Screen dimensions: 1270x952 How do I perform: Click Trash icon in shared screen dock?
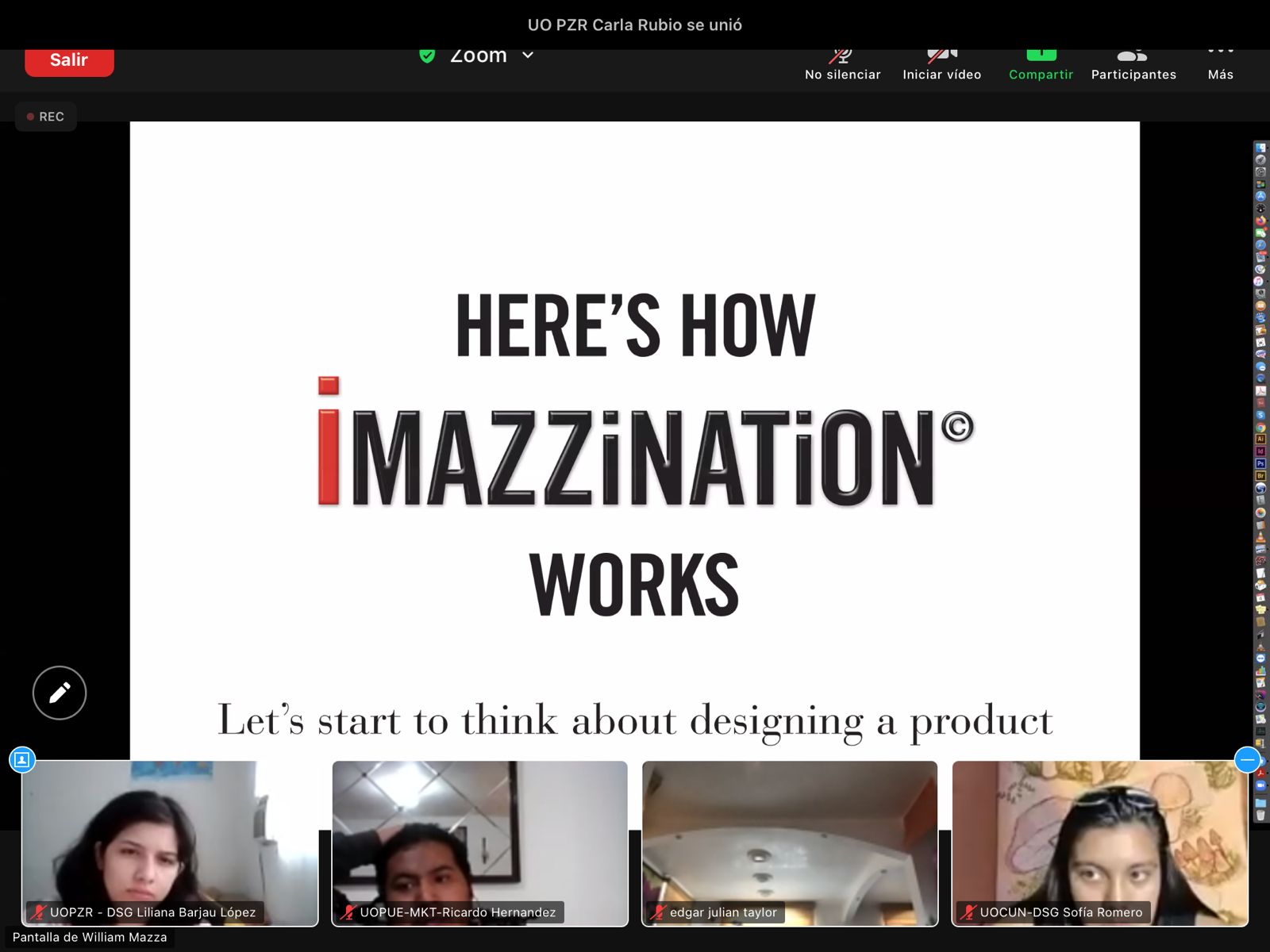click(x=1260, y=816)
